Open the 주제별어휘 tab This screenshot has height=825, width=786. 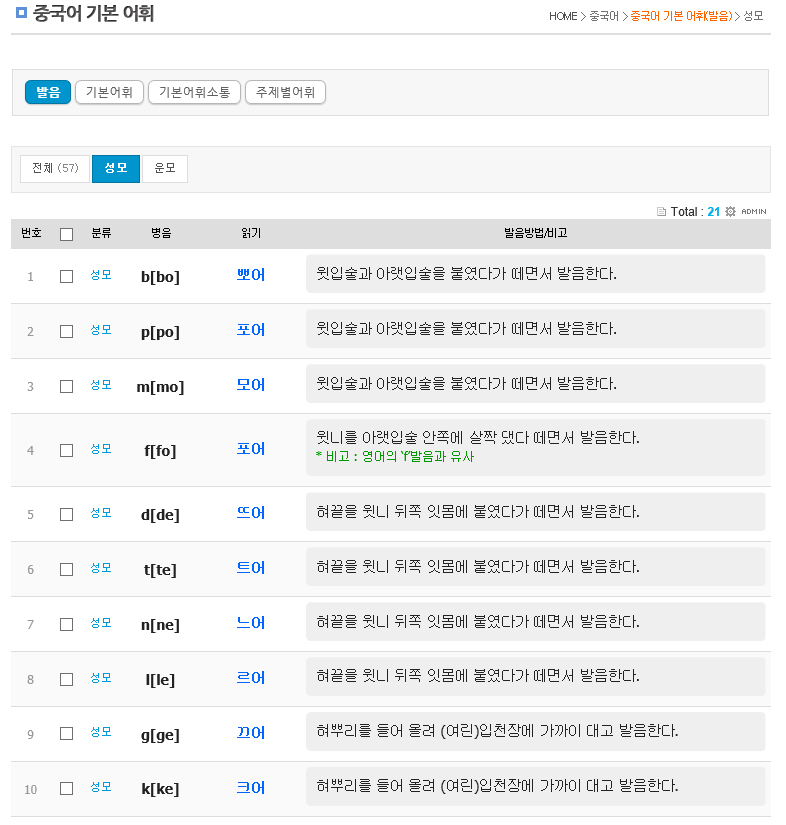(285, 92)
